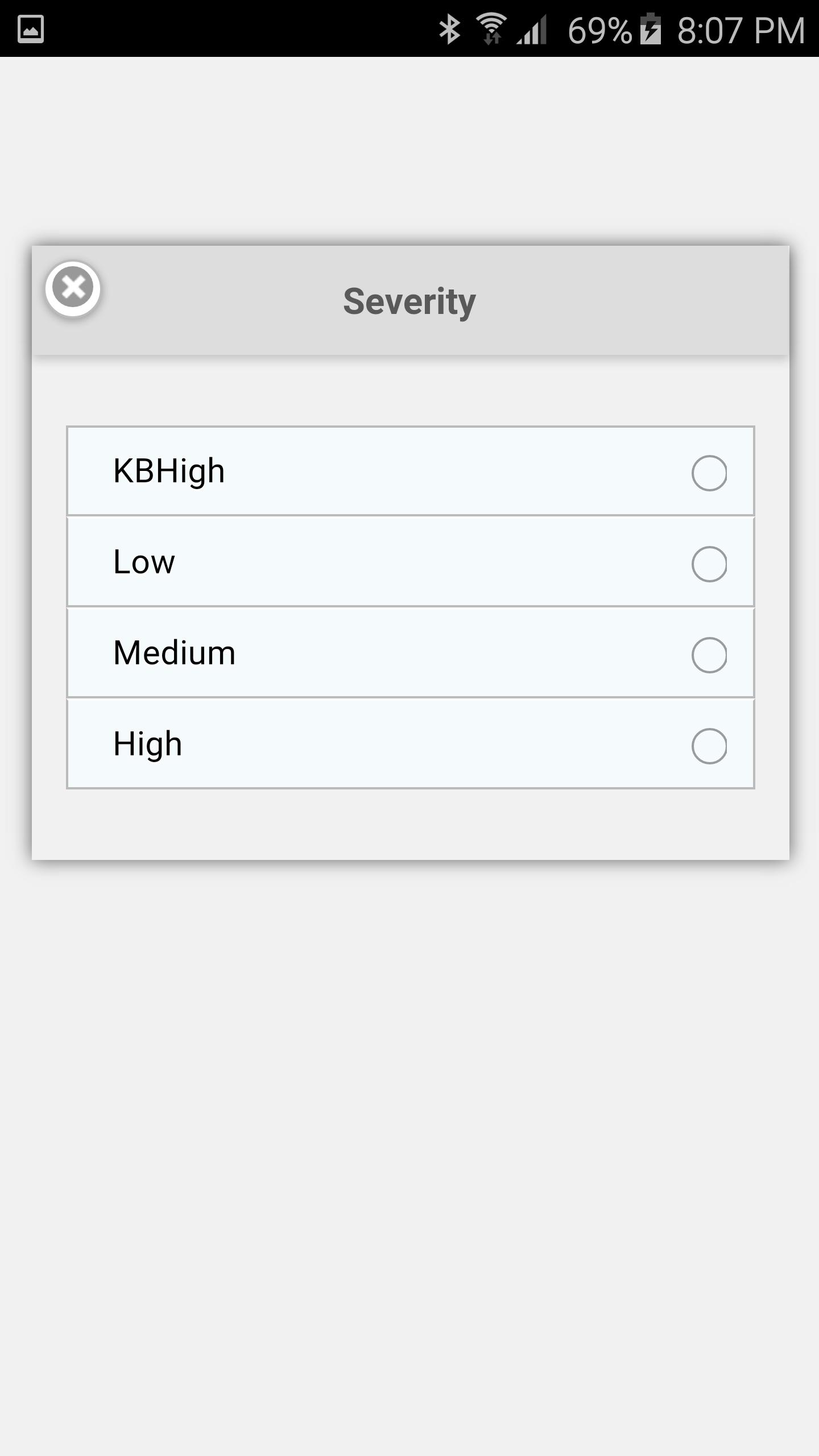The height and width of the screenshot is (1456, 819).
Task: Click the battery charging icon
Action: [651, 29]
